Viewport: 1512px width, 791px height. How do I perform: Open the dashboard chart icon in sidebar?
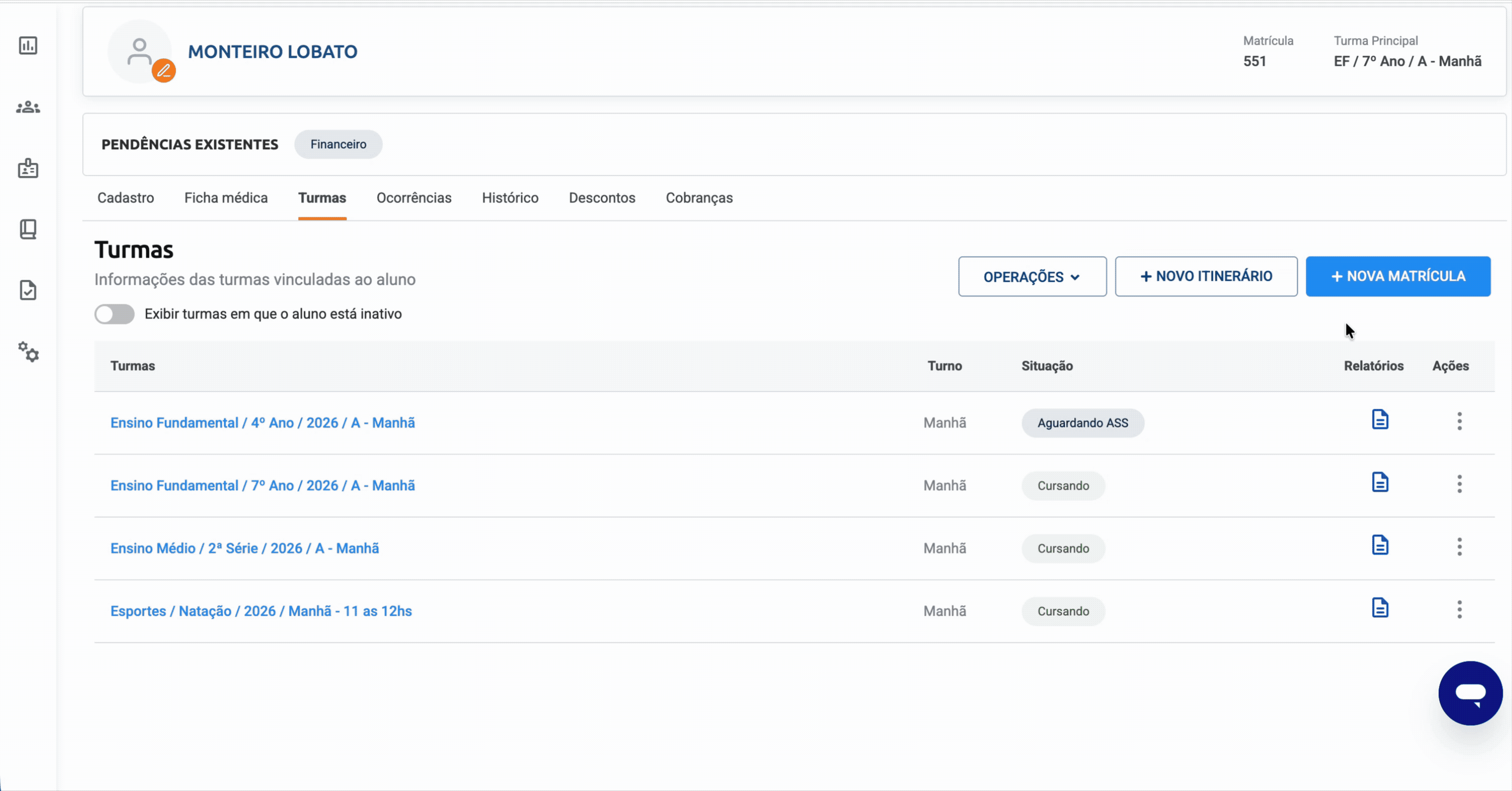[28, 45]
